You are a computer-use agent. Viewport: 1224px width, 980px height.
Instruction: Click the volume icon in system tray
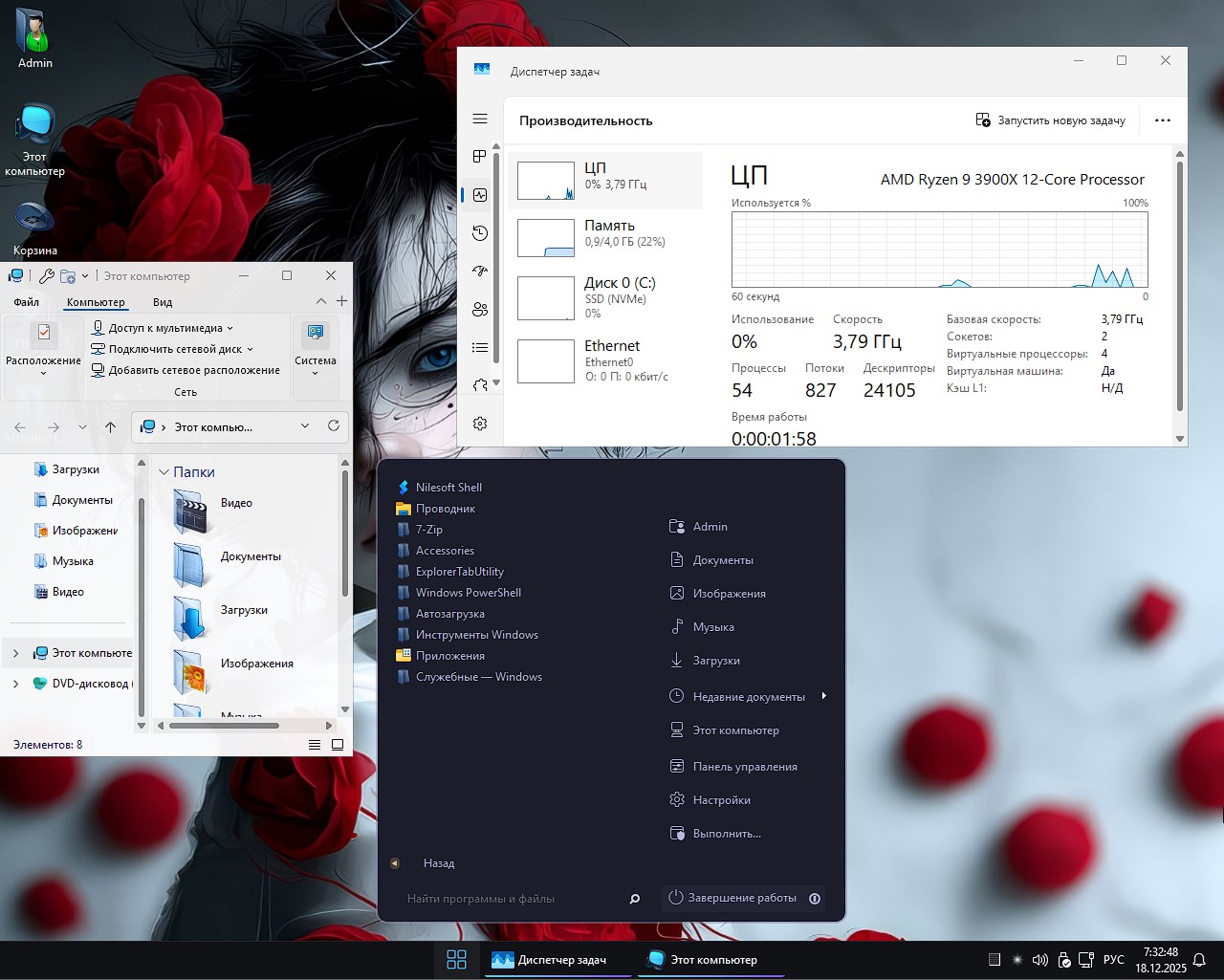click(1039, 959)
